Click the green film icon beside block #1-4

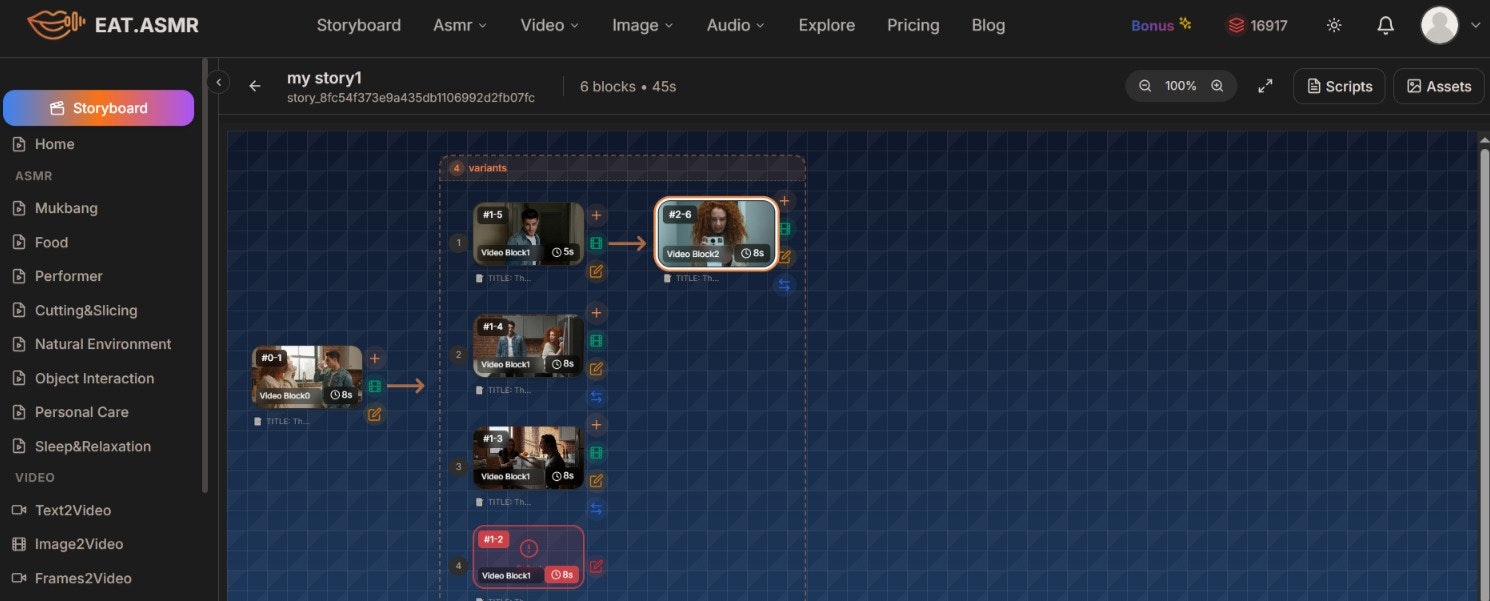pyautogui.click(x=596, y=341)
